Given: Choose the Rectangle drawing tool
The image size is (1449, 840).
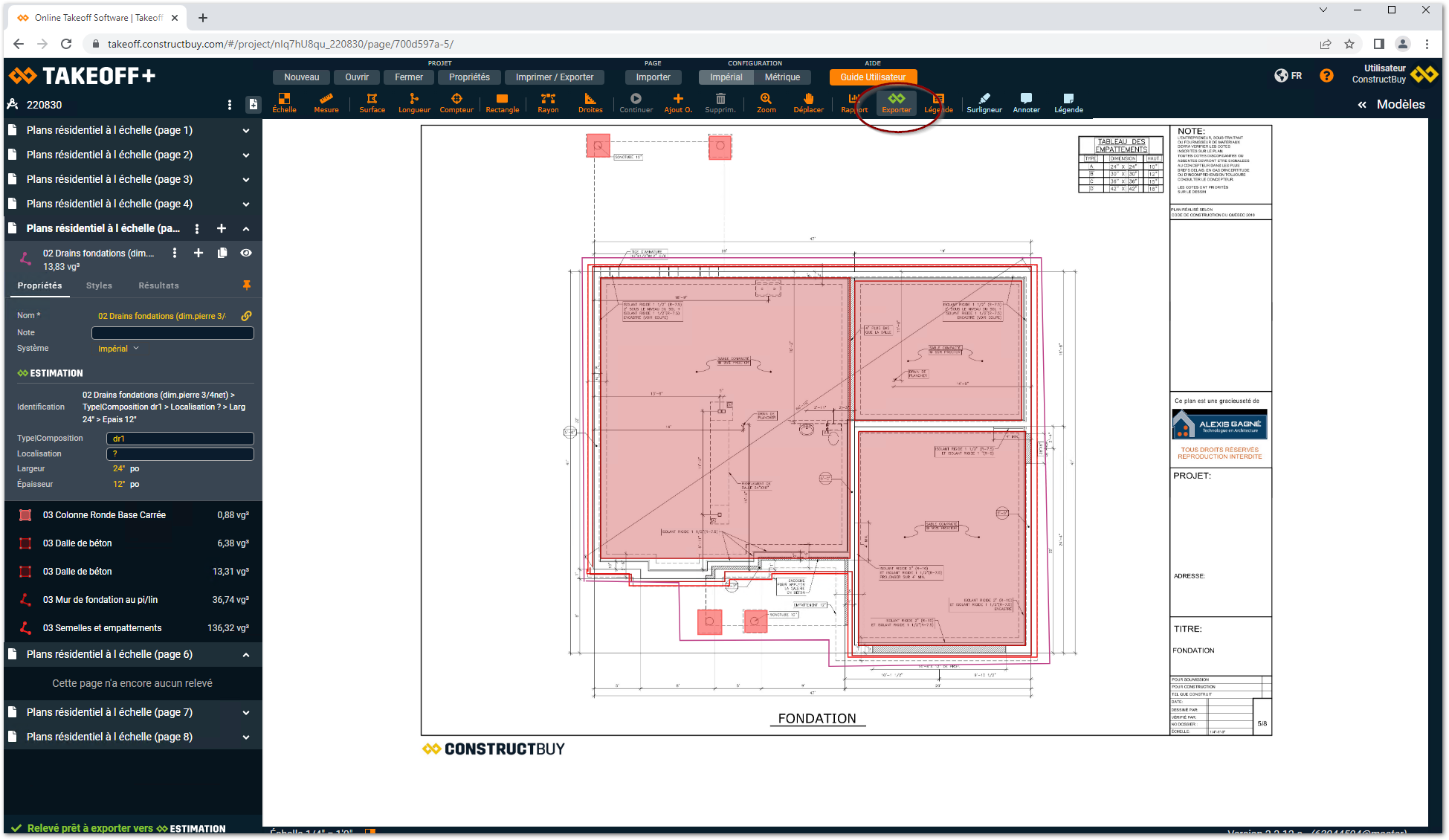Looking at the screenshot, I should pyautogui.click(x=502, y=103).
